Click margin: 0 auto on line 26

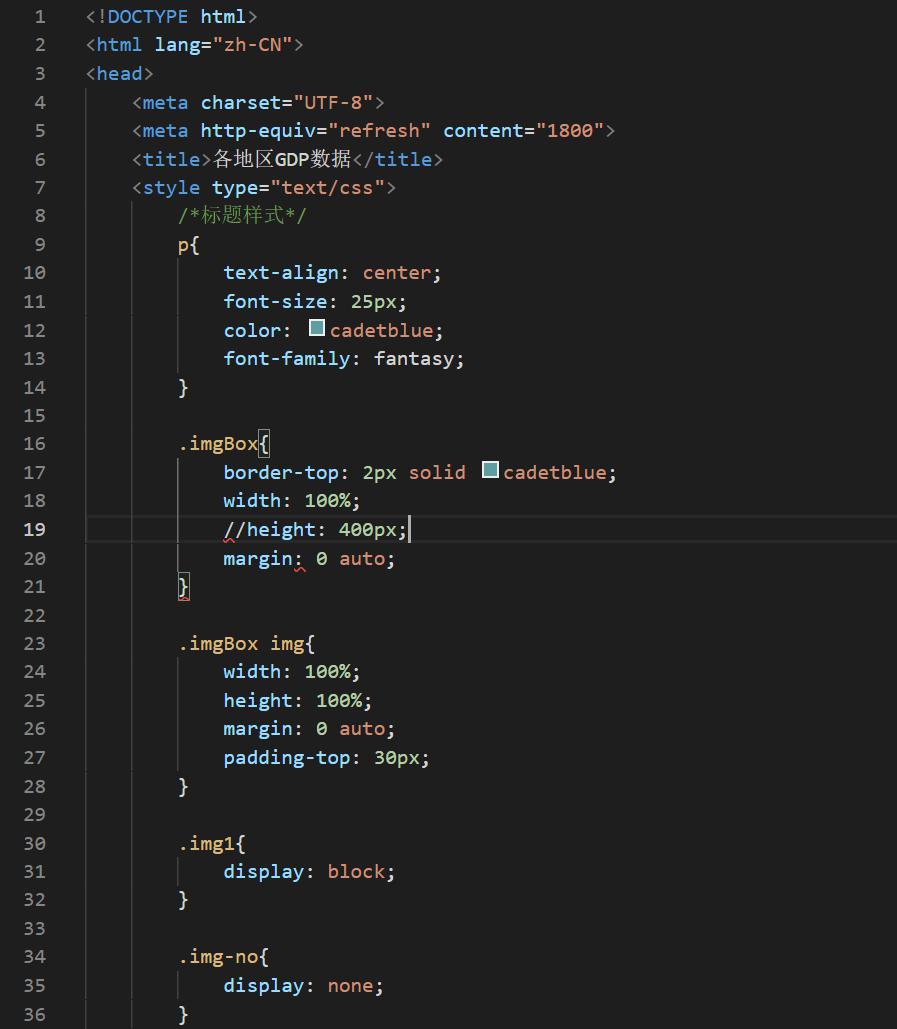[x=309, y=729]
